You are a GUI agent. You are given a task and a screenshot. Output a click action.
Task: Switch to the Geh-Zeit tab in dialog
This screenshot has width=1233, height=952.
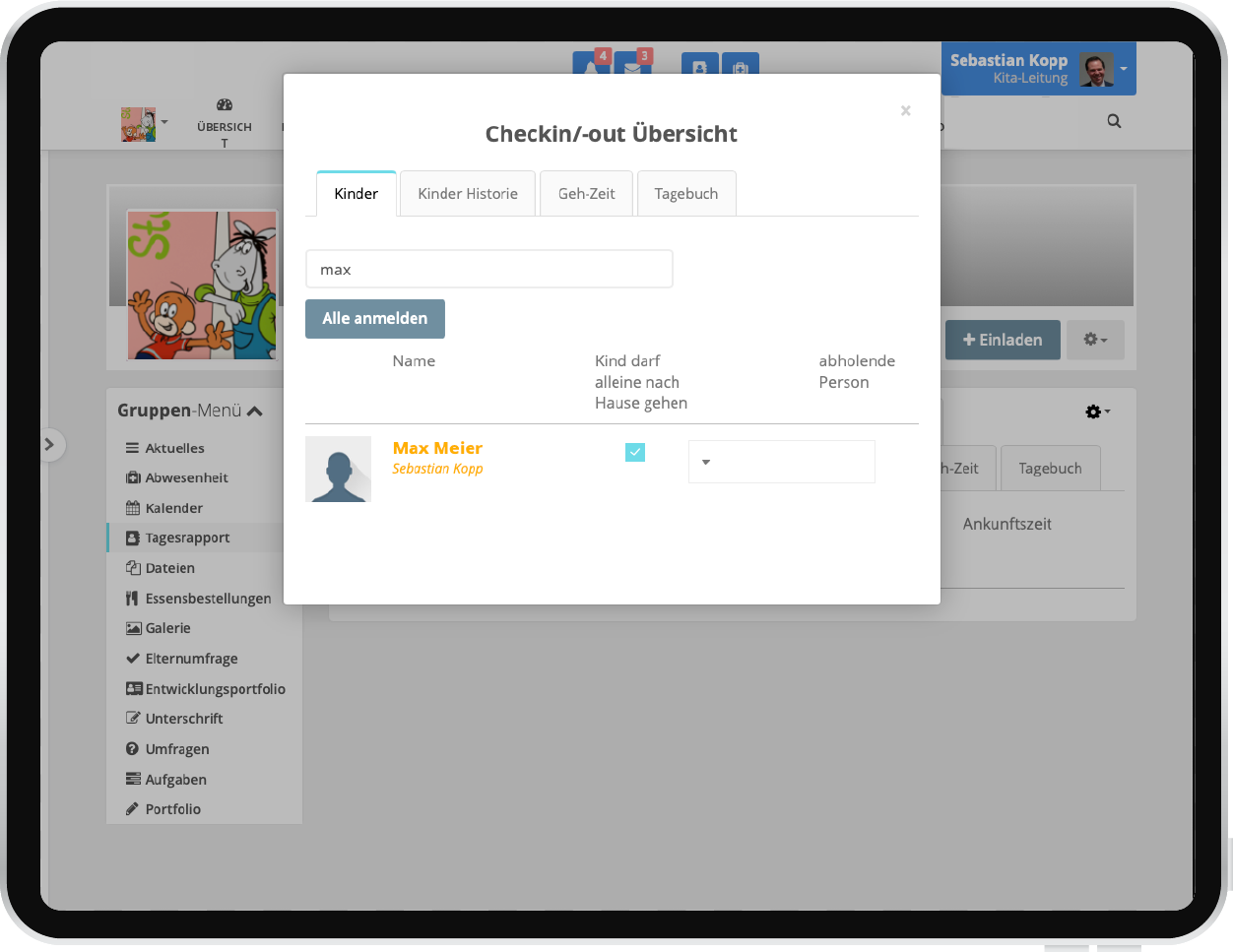coord(586,194)
